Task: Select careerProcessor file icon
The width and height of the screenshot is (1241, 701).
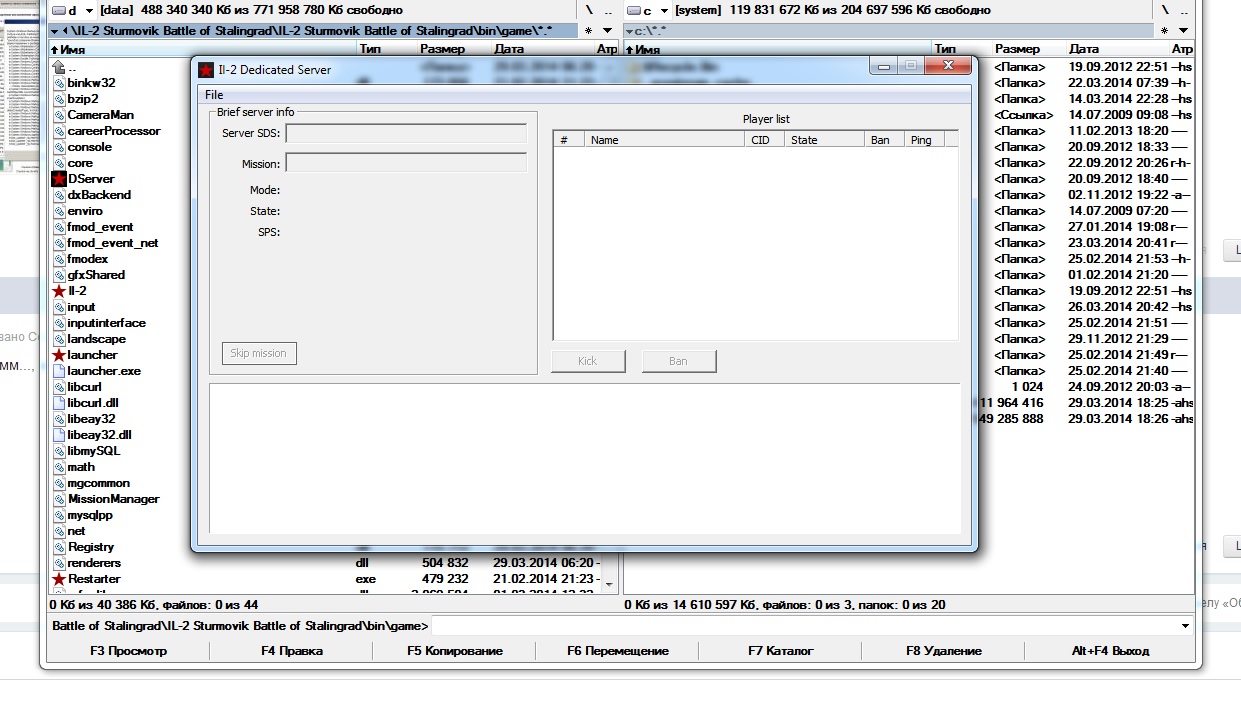Action: coord(59,131)
